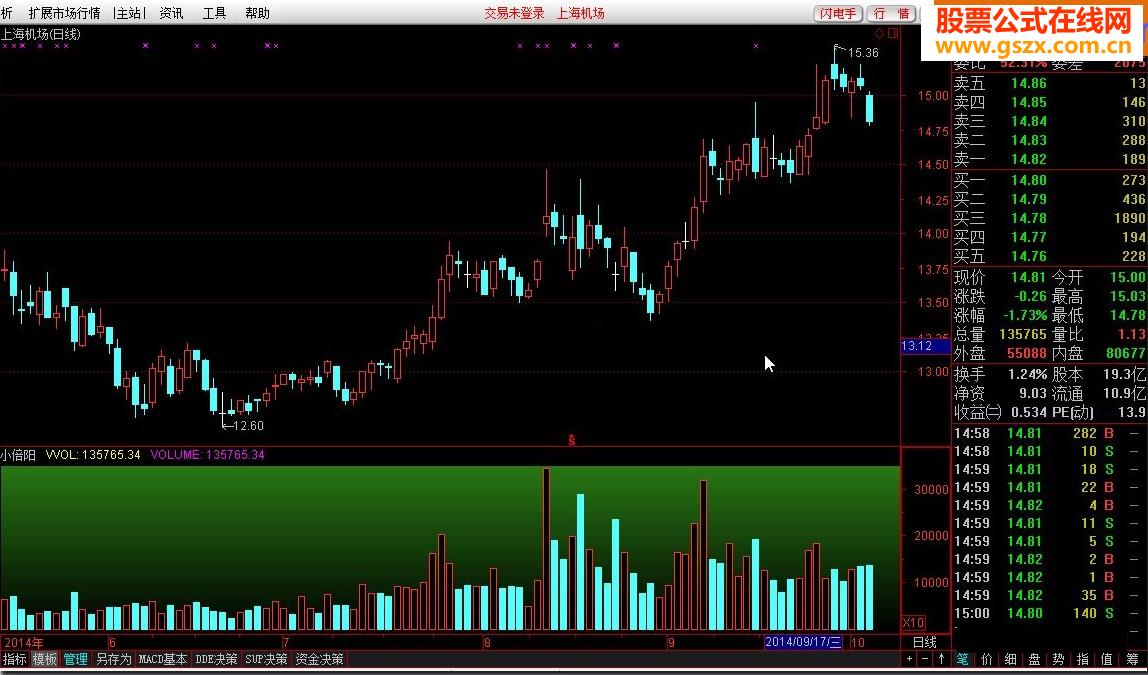Click the 2014年 label on time axis
The width and height of the screenshot is (1148, 675).
22,642
